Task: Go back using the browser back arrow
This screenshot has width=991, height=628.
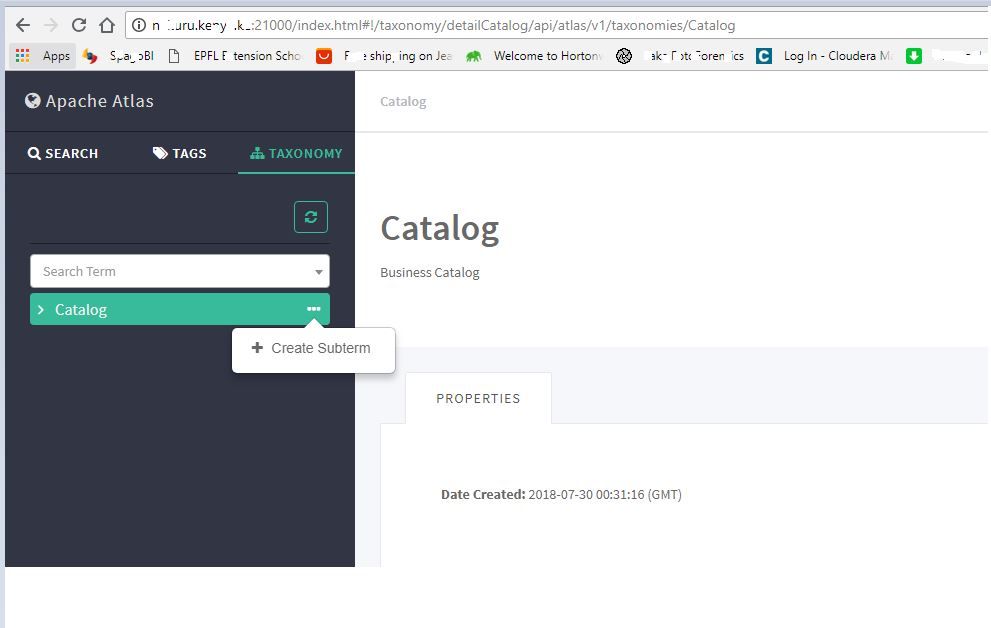Action: 23,25
